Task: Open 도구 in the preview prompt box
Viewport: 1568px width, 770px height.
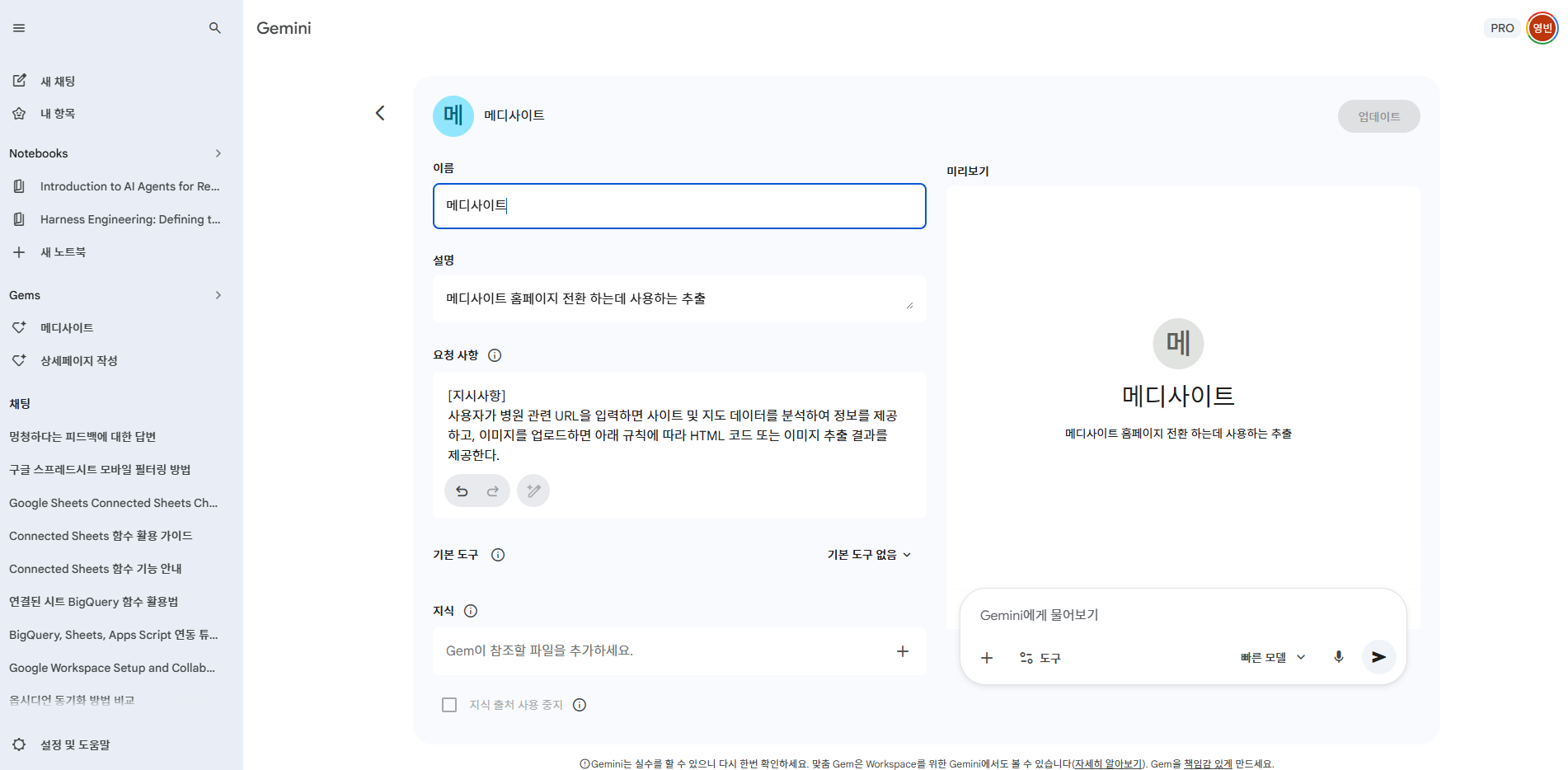Action: pos(1040,658)
